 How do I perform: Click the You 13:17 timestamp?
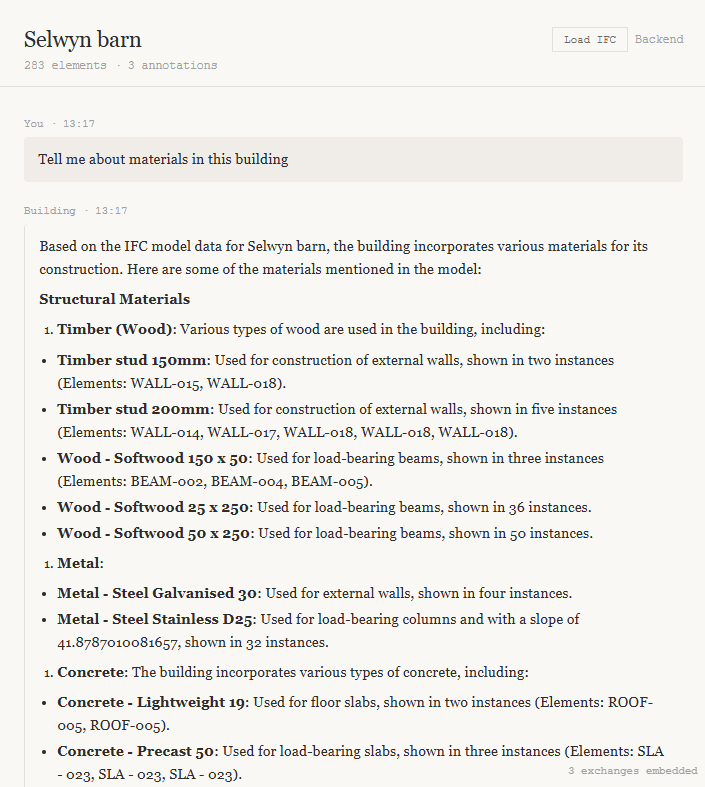[59, 124]
